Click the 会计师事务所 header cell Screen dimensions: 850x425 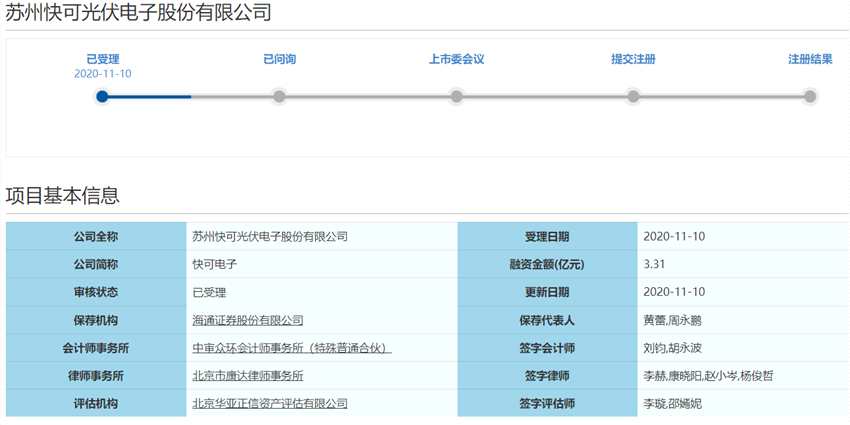tap(96, 348)
